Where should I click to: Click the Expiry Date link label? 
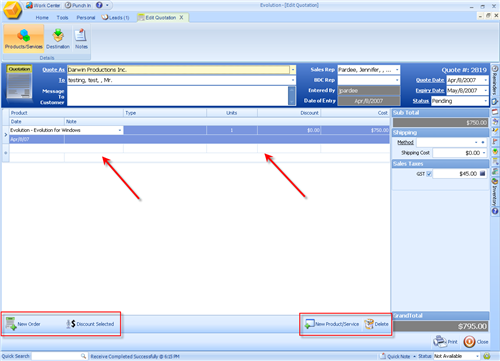(x=430, y=90)
